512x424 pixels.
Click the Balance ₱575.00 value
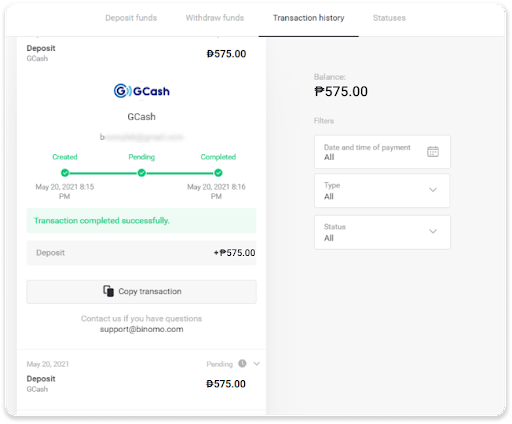(341, 91)
